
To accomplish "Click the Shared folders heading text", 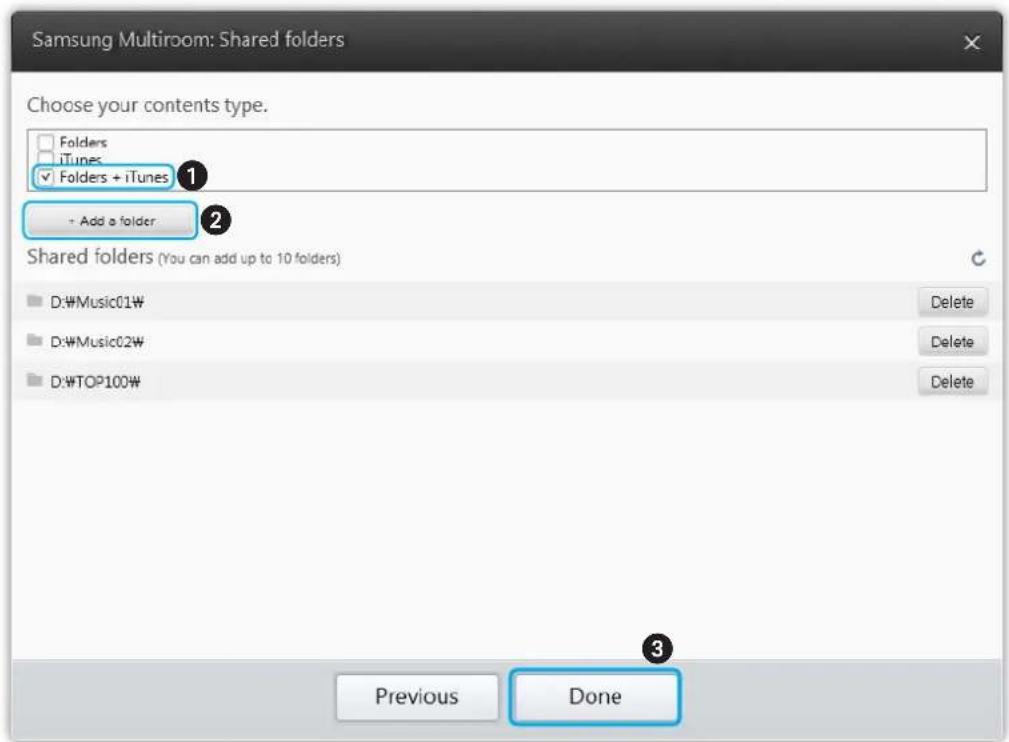I will coord(90,256).
